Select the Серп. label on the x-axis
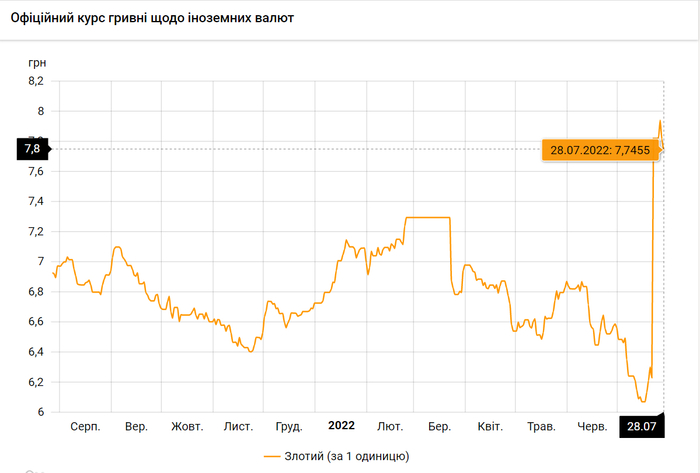700x473 pixels. (x=85, y=426)
